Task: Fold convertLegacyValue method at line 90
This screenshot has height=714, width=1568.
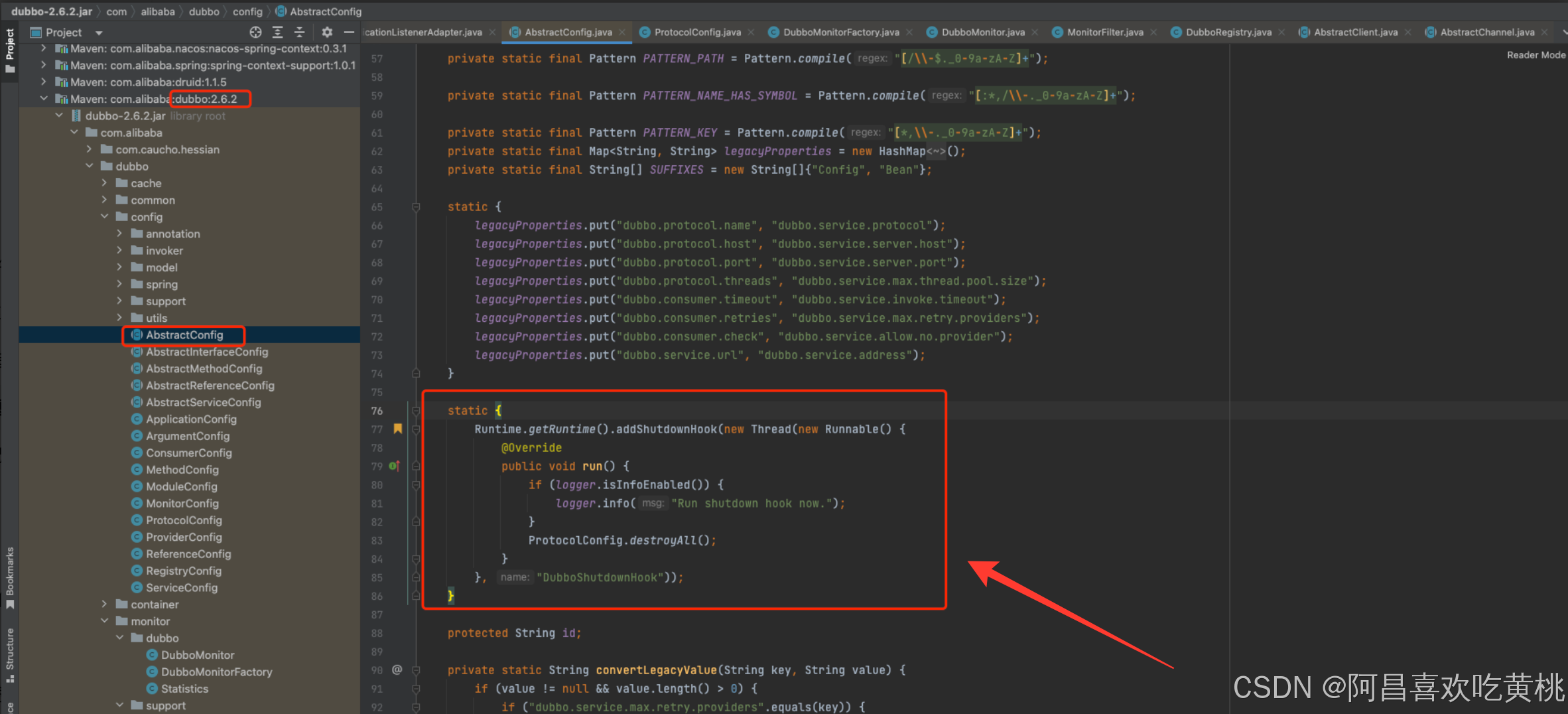Action: 416,670
